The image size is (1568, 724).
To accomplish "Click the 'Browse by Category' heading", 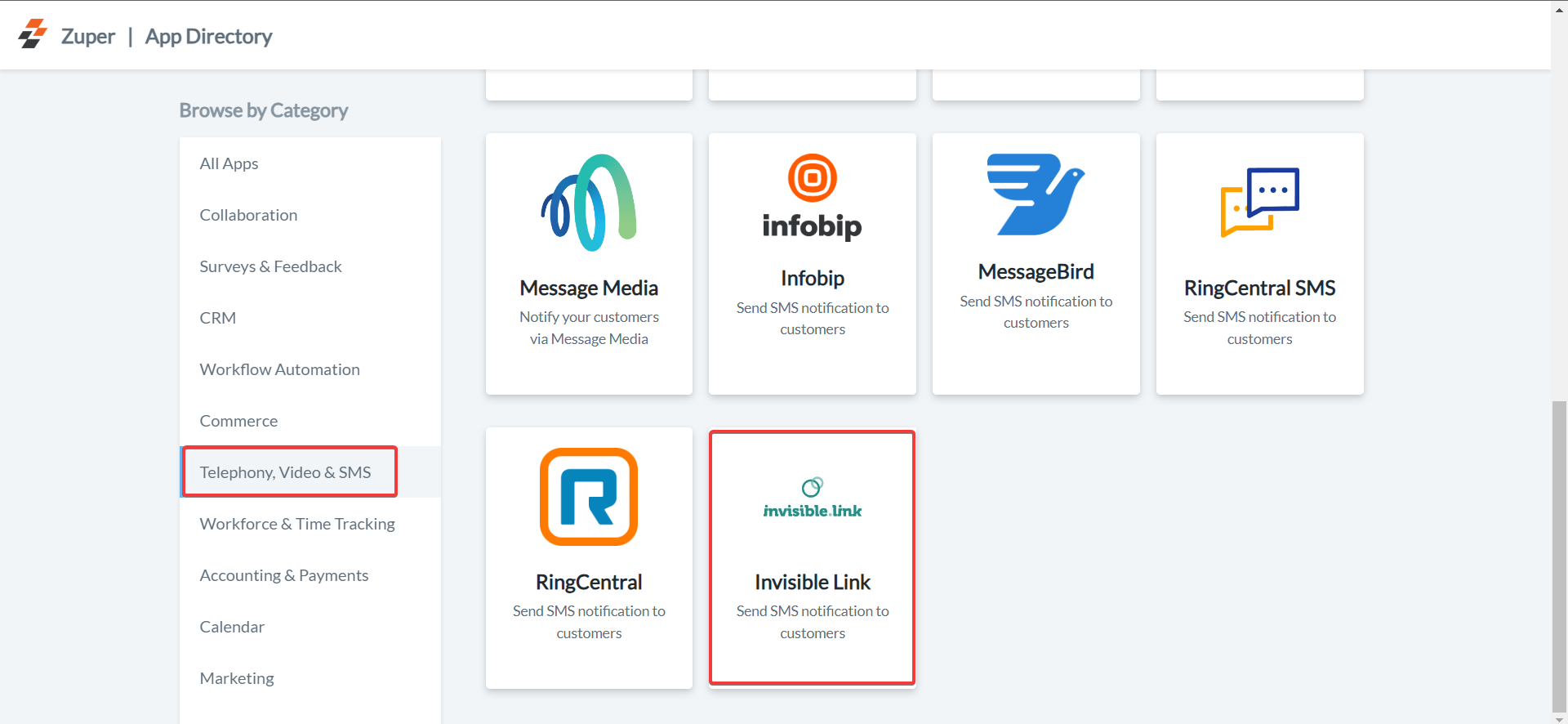I will 264,110.
